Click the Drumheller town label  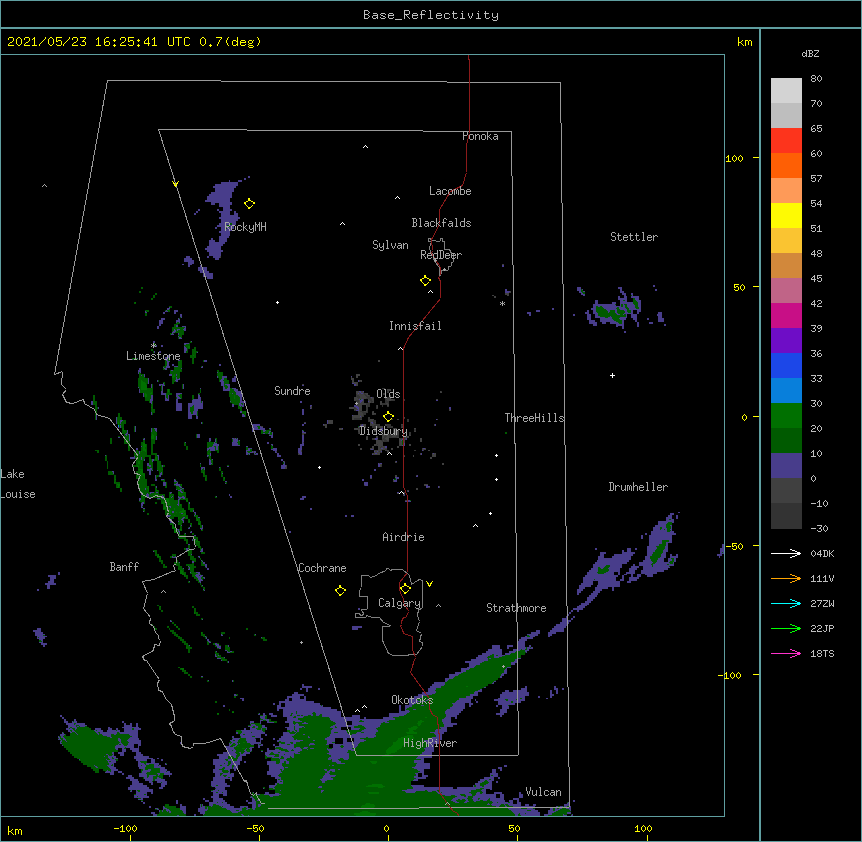pos(638,487)
